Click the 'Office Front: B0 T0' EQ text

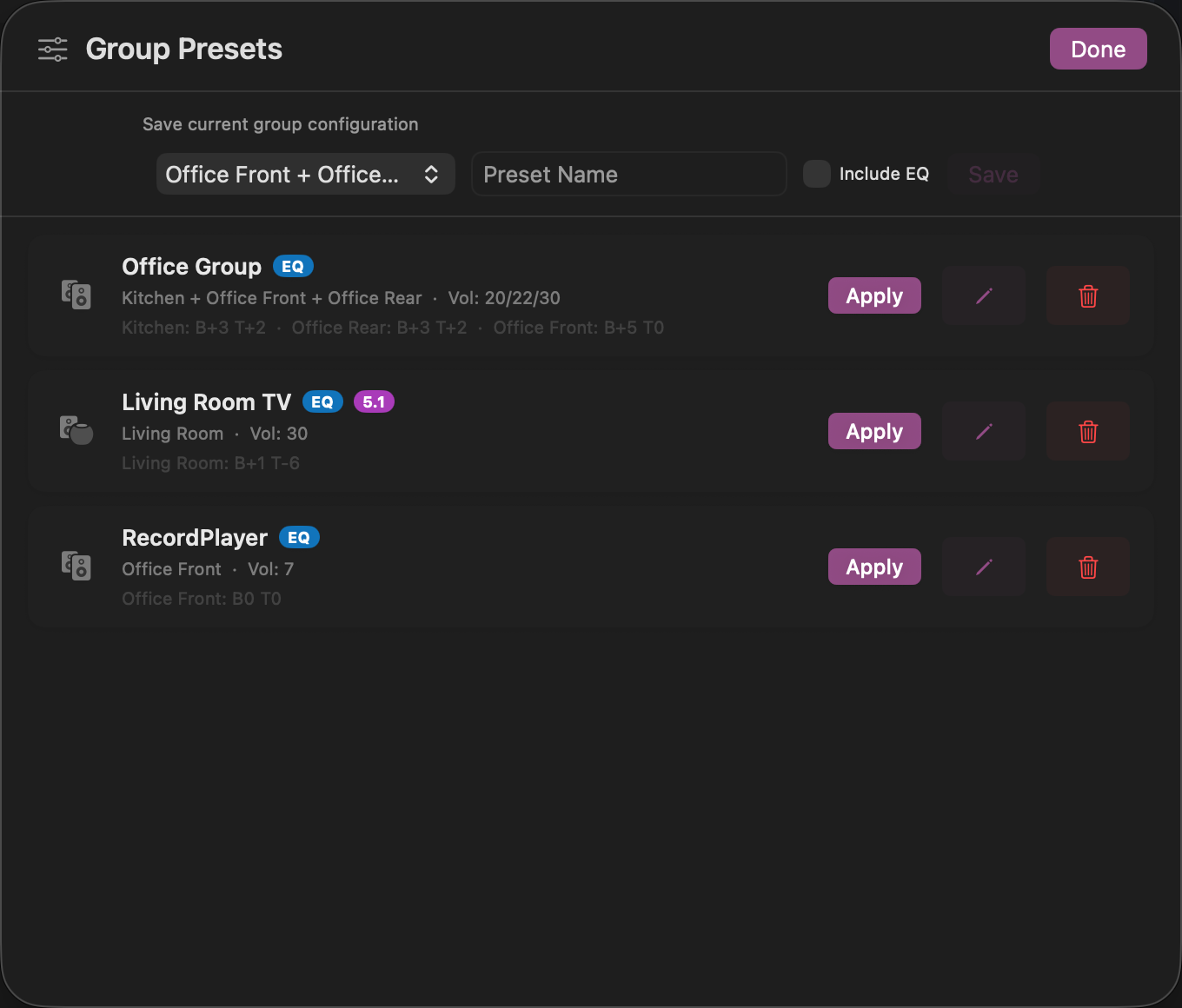click(x=202, y=599)
